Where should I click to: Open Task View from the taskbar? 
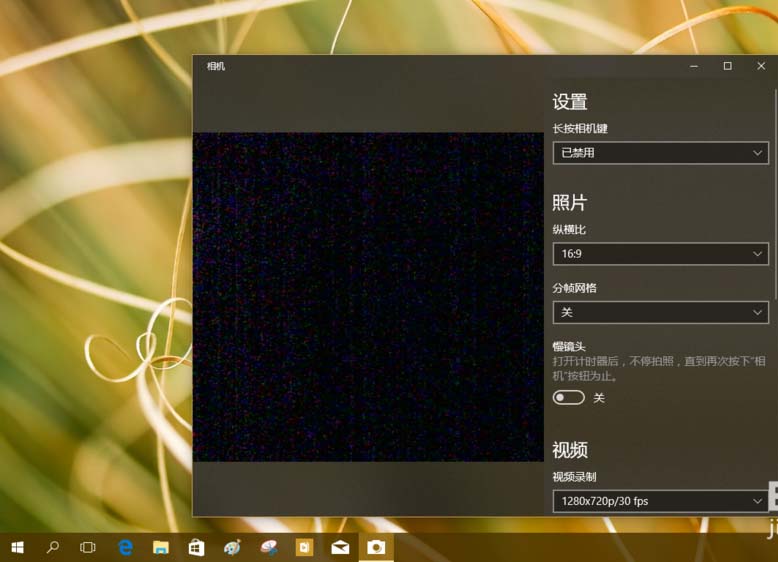click(88, 547)
